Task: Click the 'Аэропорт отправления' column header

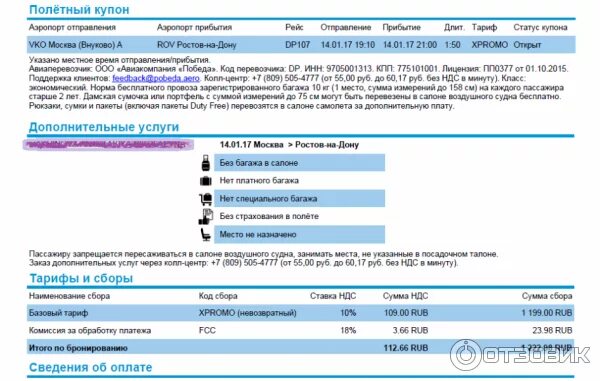Action: (72, 27)
